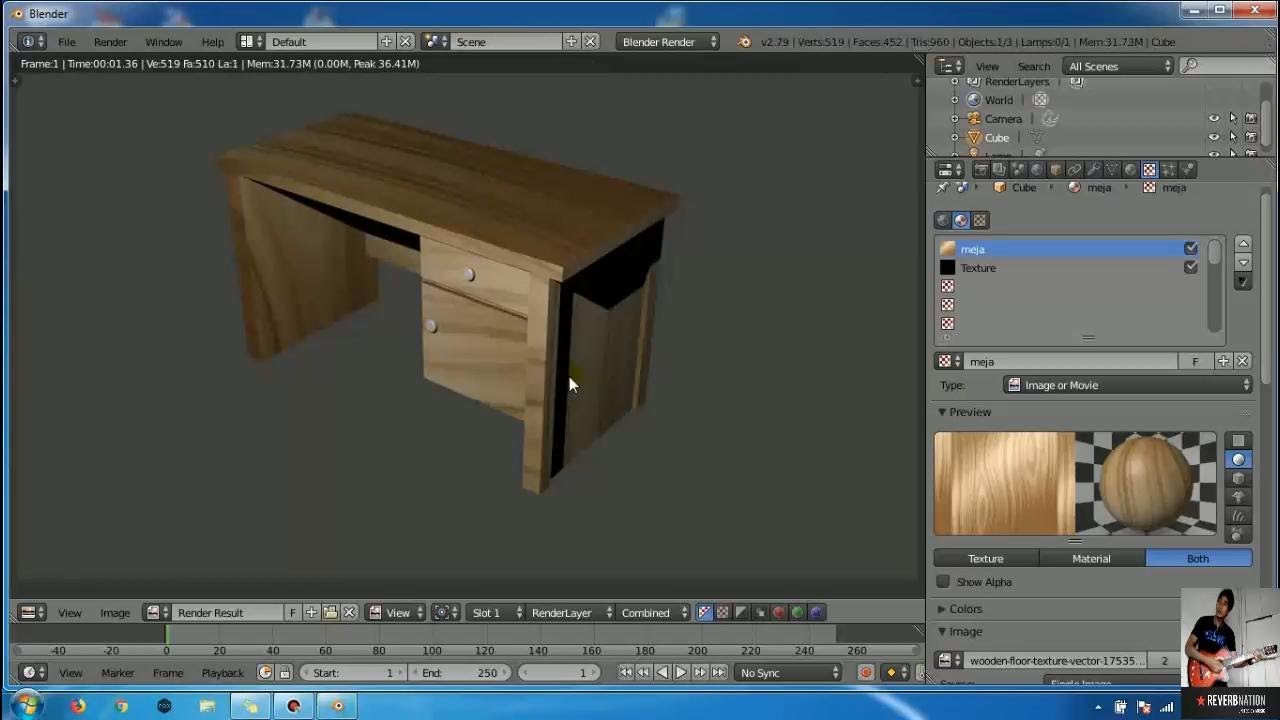
Task: Disable the Texture slot checkbox
Action: [1190, 268]
